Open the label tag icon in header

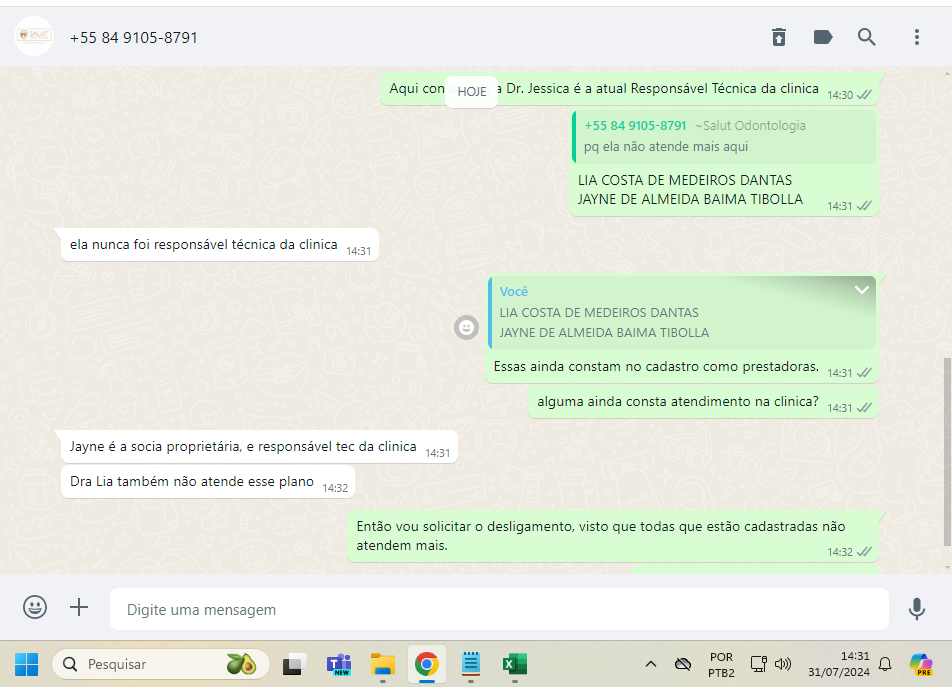[823, 37]
